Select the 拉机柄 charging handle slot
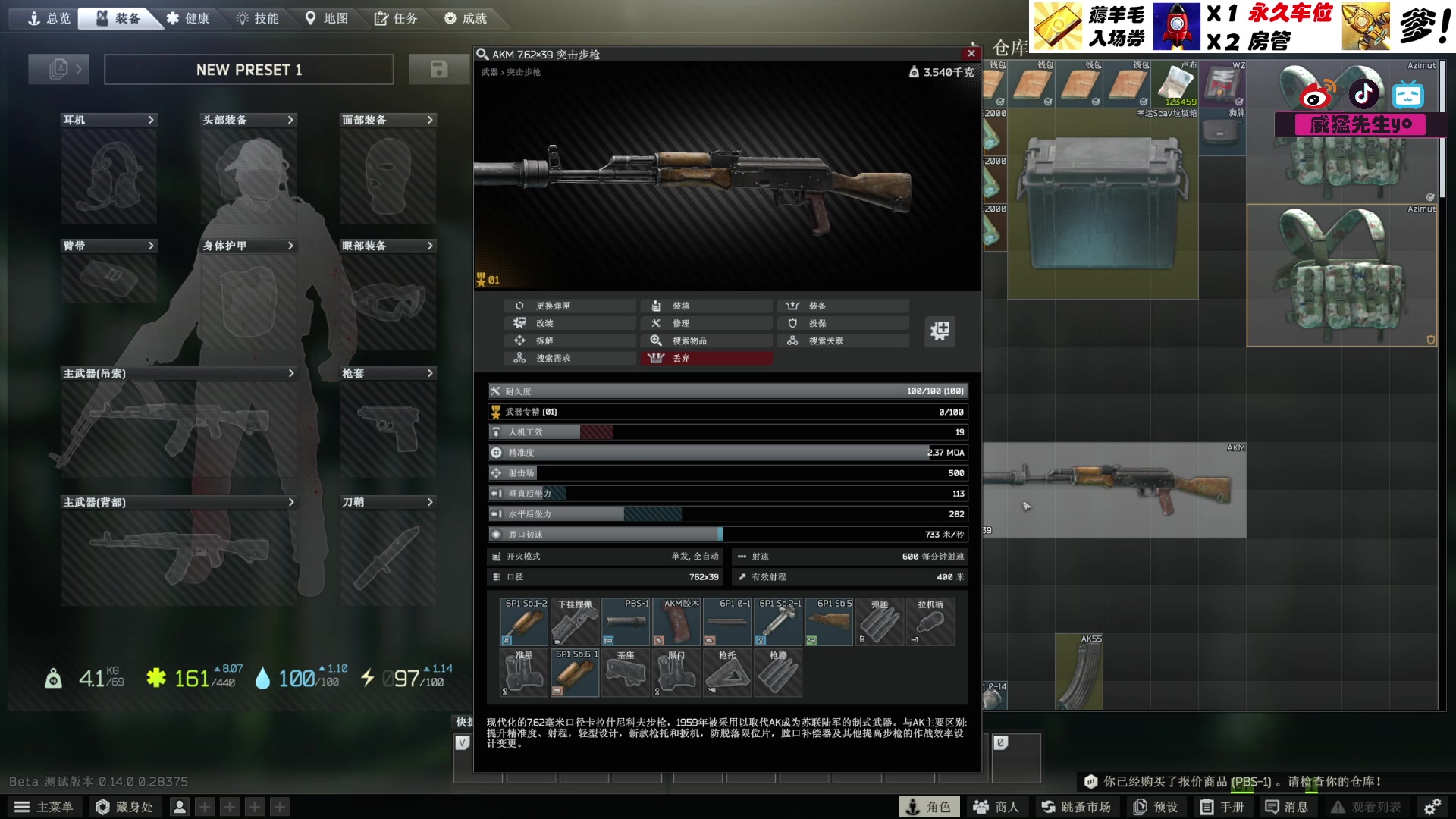The image size is (1456, 819). [930, 622]
